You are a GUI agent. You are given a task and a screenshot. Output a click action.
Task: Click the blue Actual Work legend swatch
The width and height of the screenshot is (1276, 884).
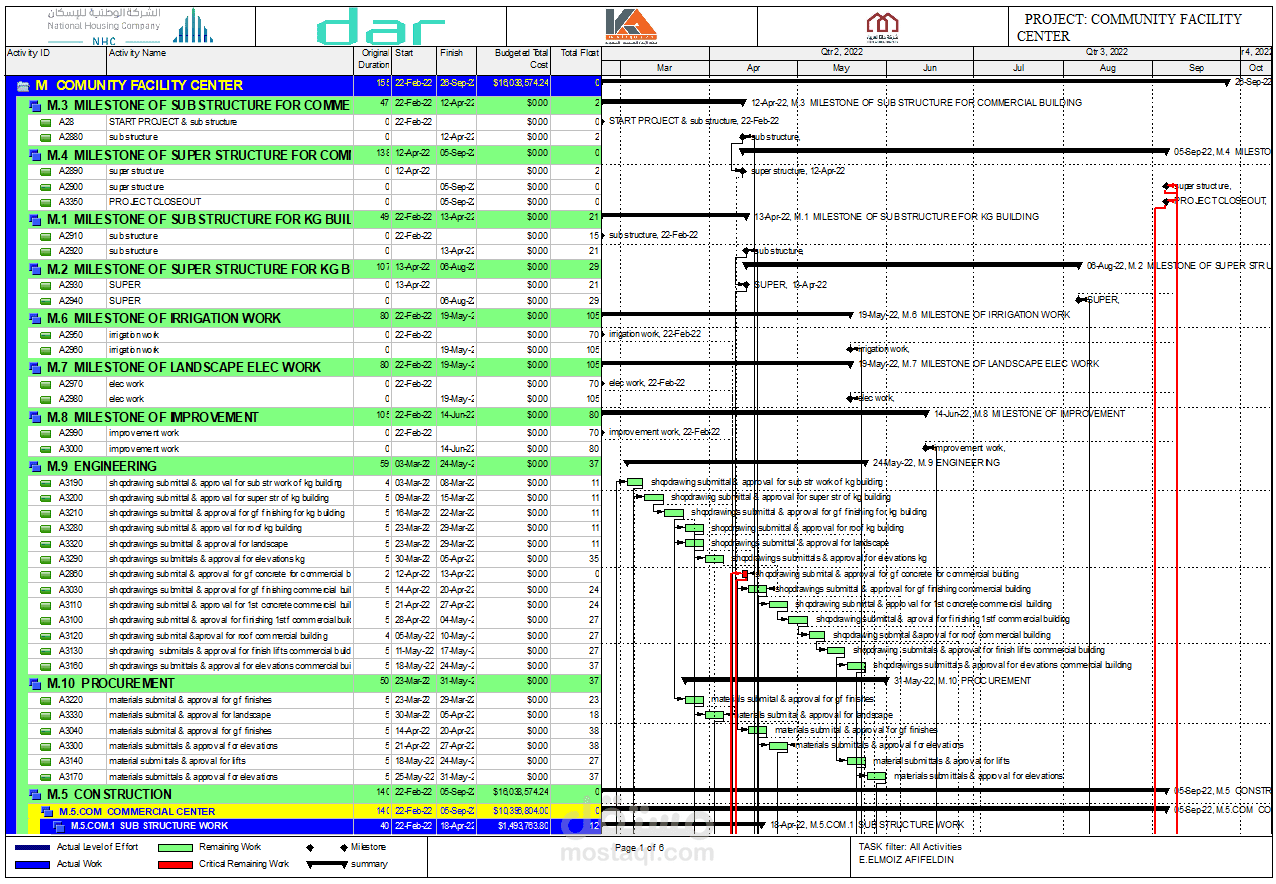coord(31,864)
